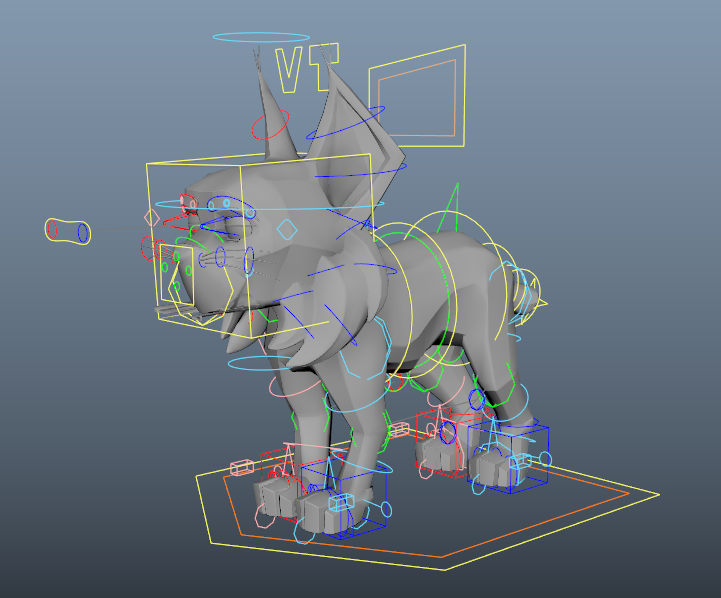Select the light blue lollipop circle beside front blue cube
The width and height of the screenshot is (721, 598).
tap(387, 509)
